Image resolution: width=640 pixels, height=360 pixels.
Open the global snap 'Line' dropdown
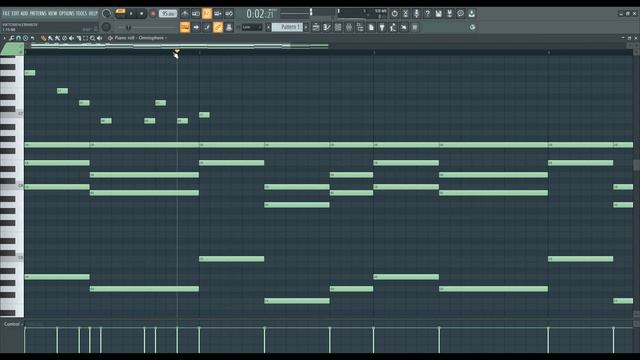[251, 27]
